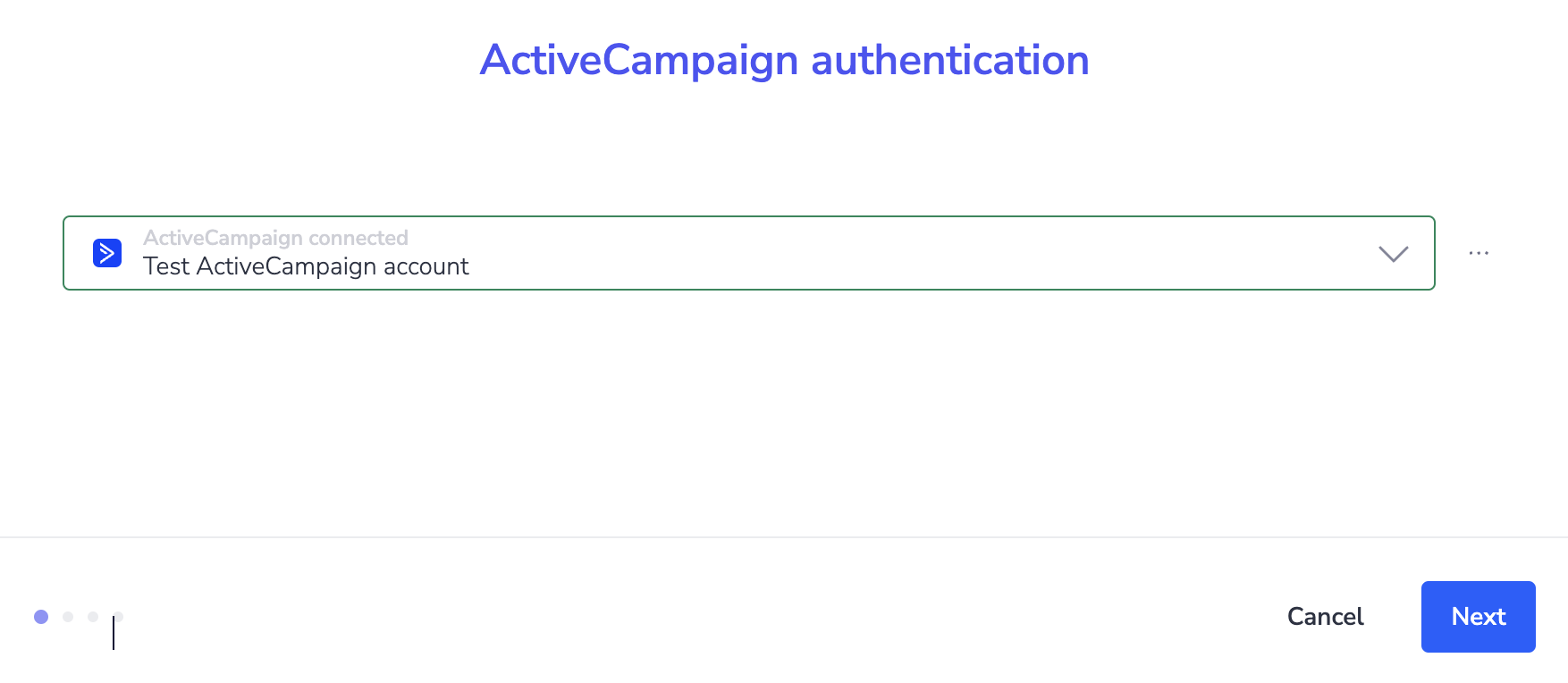Select the fourth step indicator dot
This screenshot has width=1568, height=683.
pyautogui.click(x=118, y=617)
